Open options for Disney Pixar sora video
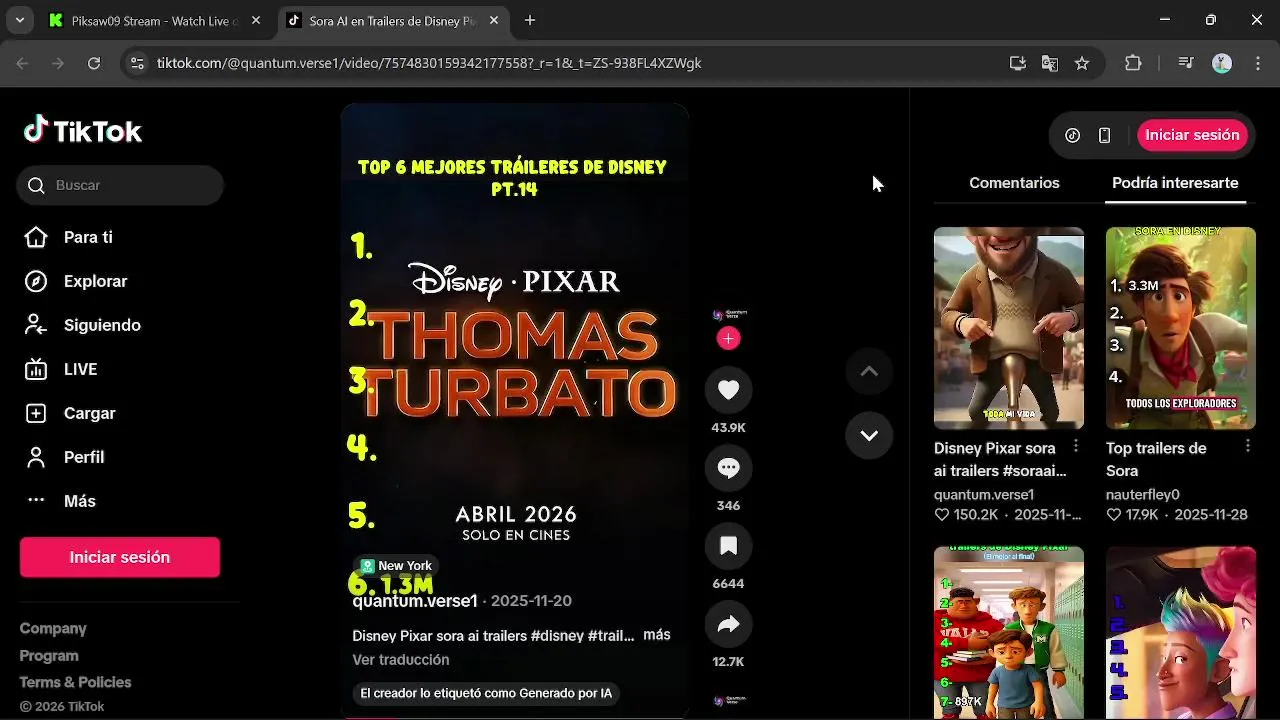 pos(1076,446)
